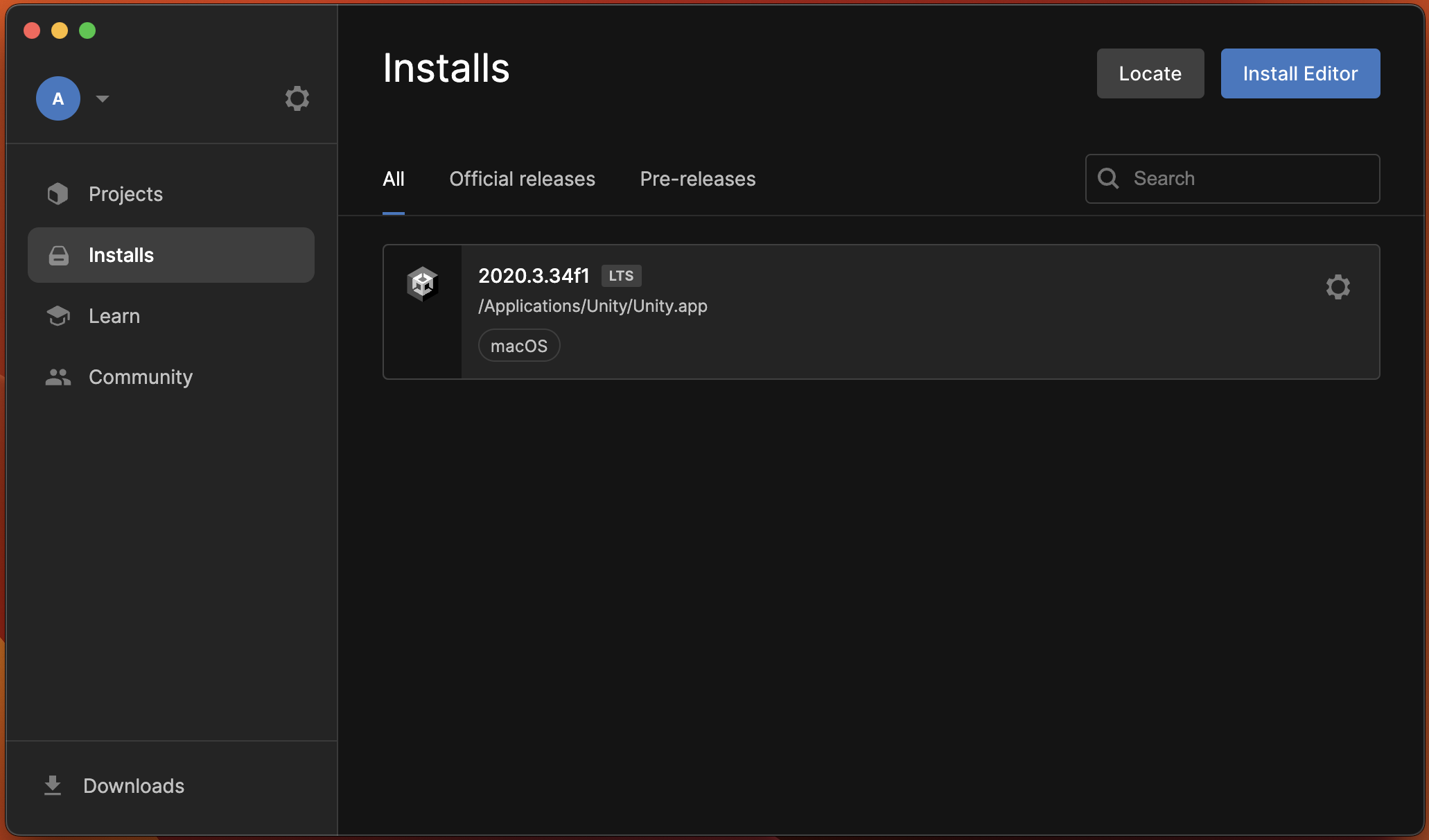Switch to Official releases tab
Image resolution: width=1429 pixels, height=840 pixels.
click(522, 179)
